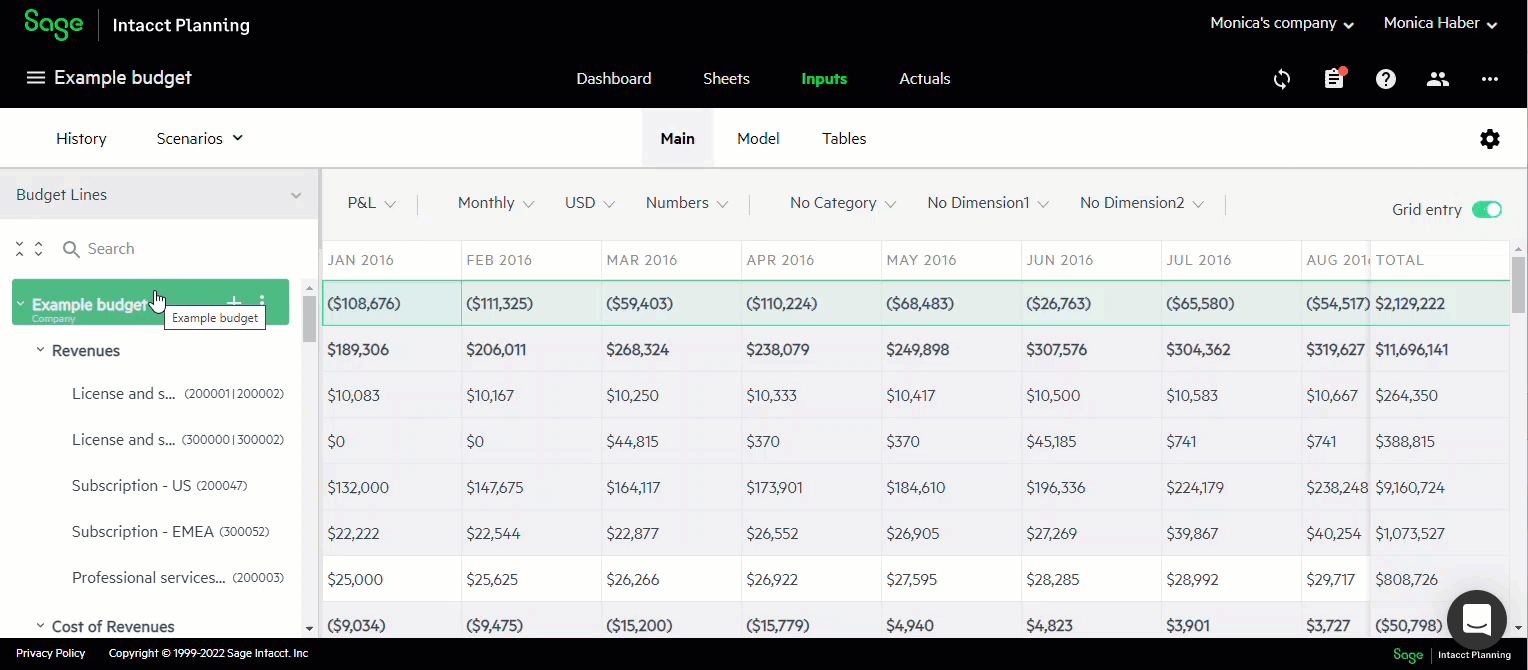Select the Subscription - US budget line

click(160, 486)
